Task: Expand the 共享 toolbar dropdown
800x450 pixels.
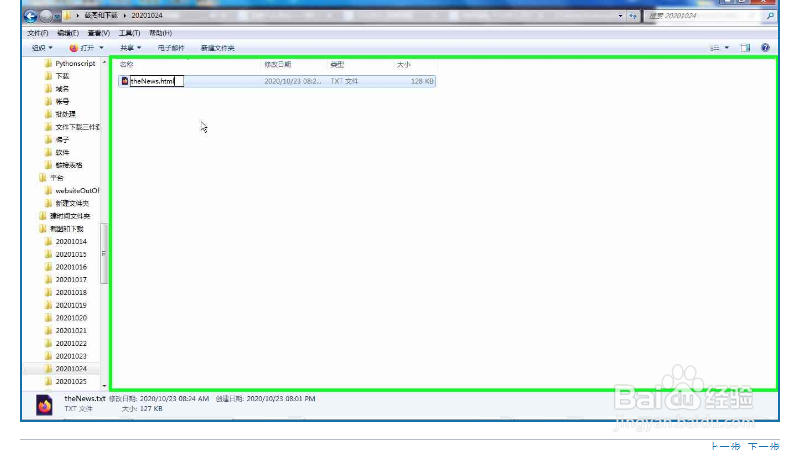Action: point(130,48)
